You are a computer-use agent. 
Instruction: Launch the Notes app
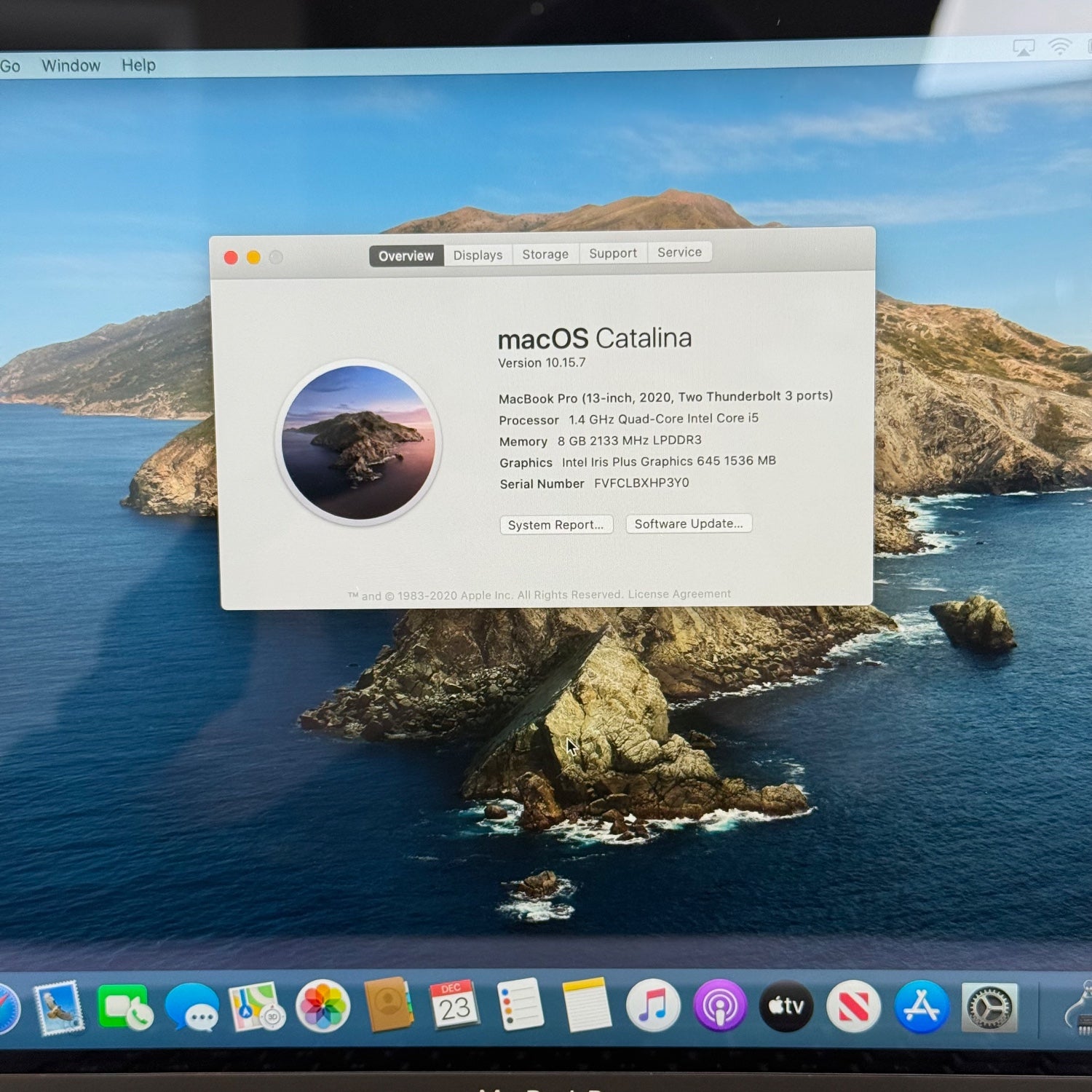point(586,1005)
